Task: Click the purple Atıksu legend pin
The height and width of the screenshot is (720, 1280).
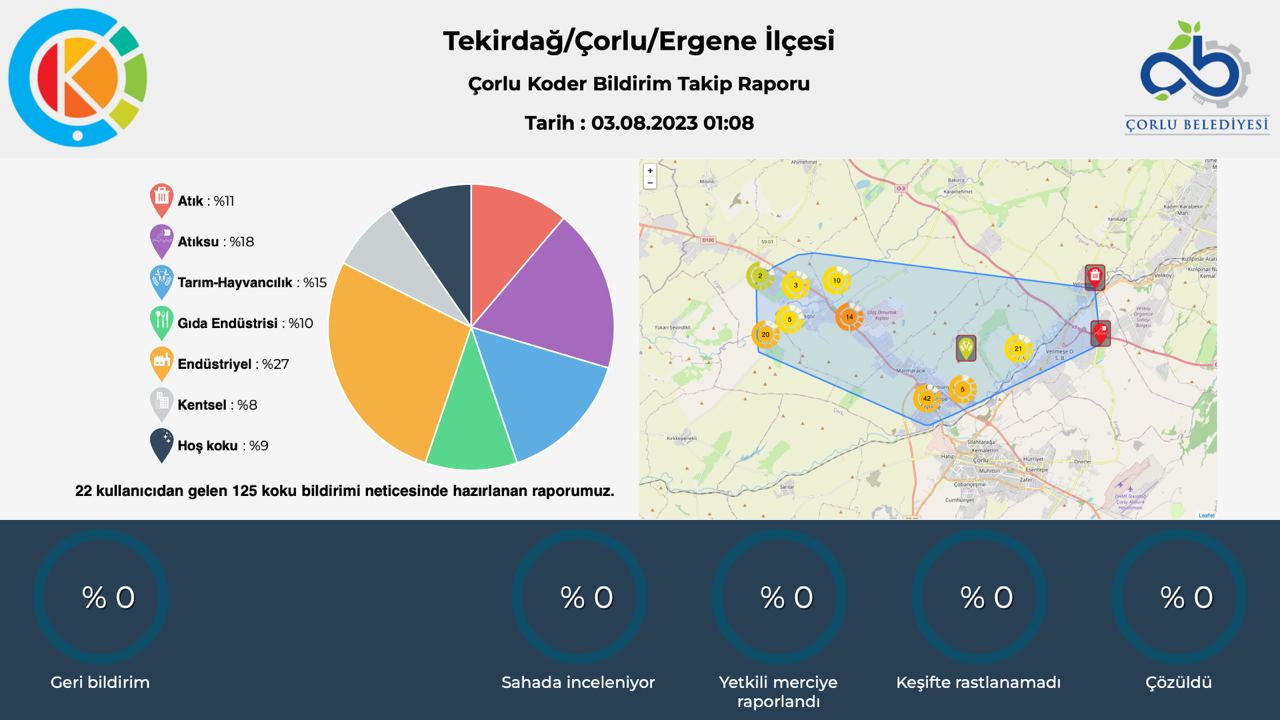Action: [161, 241]
